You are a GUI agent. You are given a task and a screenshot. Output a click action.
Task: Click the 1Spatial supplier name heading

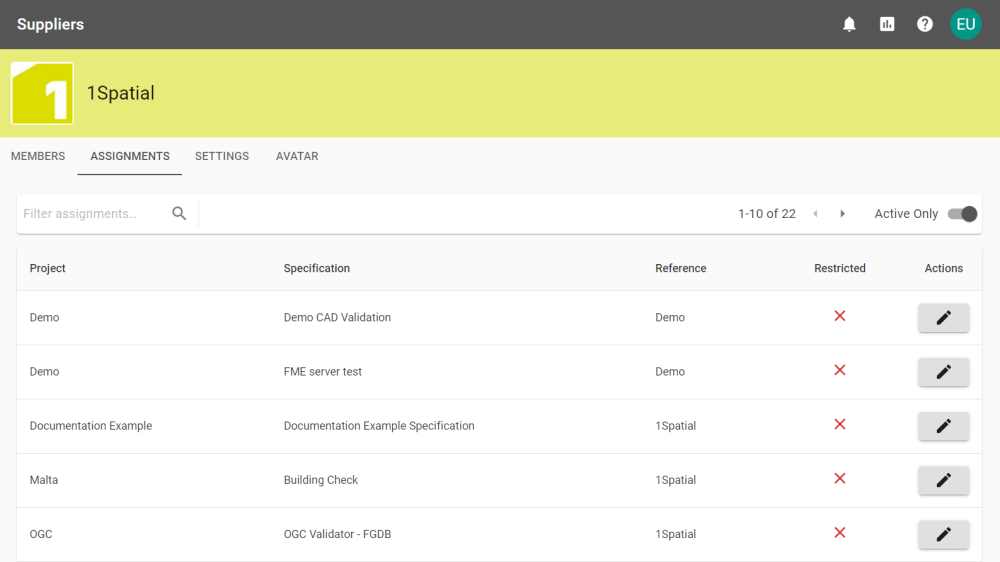tap(121, 93)
